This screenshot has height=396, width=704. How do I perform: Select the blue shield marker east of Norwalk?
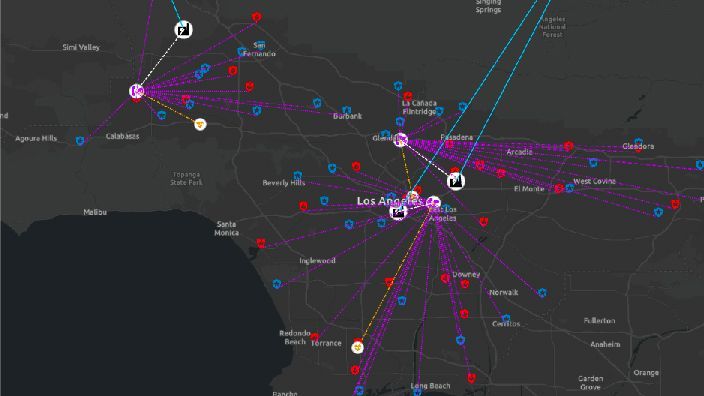click(542, 293)
